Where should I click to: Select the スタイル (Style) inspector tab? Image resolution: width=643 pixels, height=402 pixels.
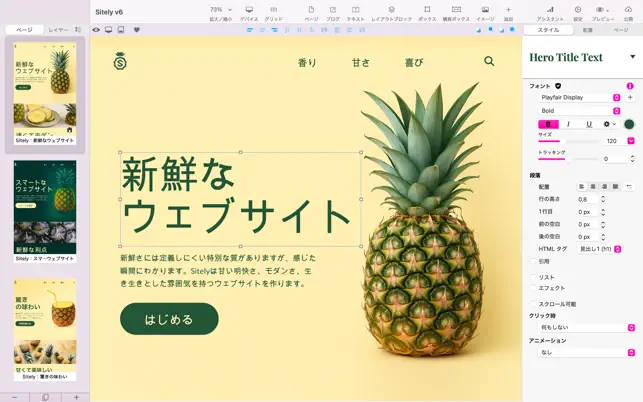(x=548, y=30)
